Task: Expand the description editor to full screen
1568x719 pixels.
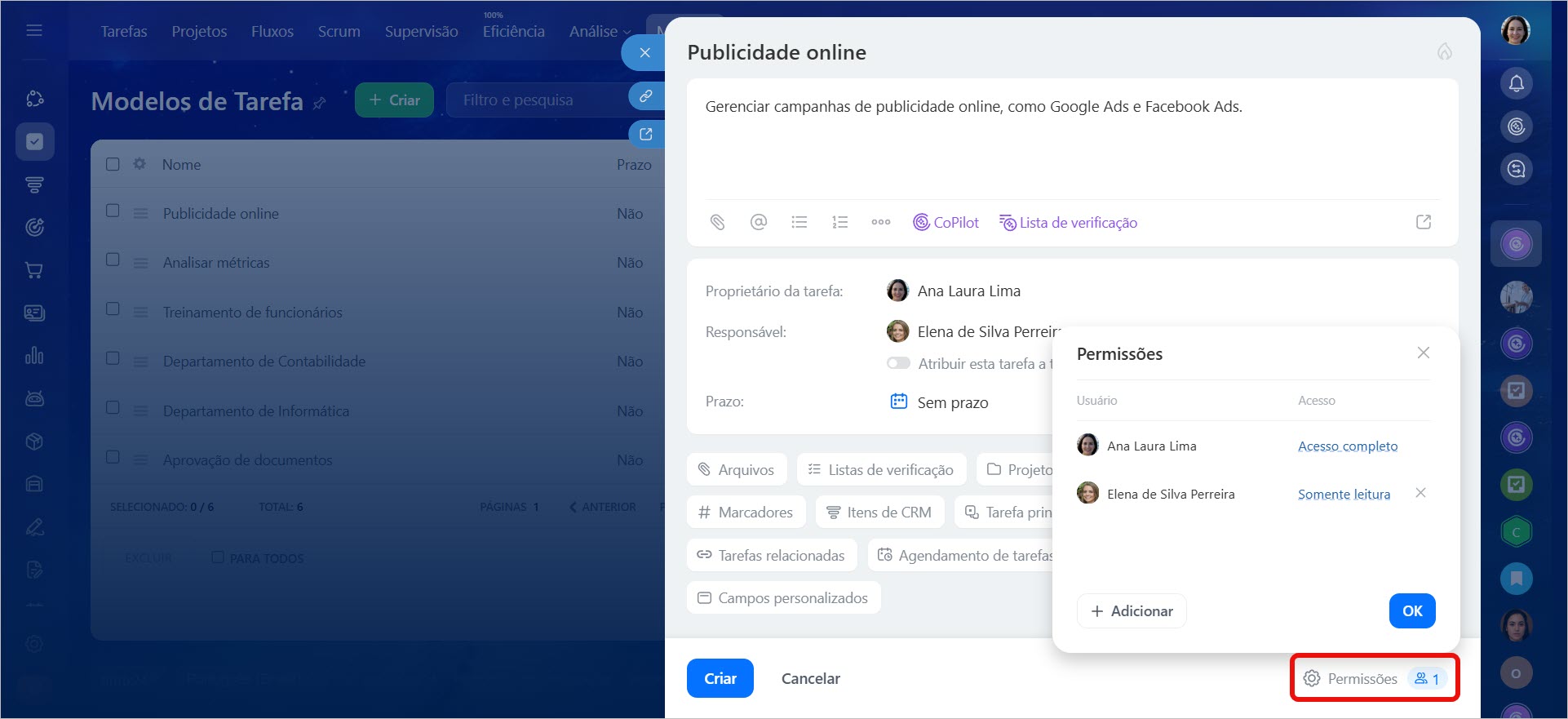Action: pos(1423,222)
